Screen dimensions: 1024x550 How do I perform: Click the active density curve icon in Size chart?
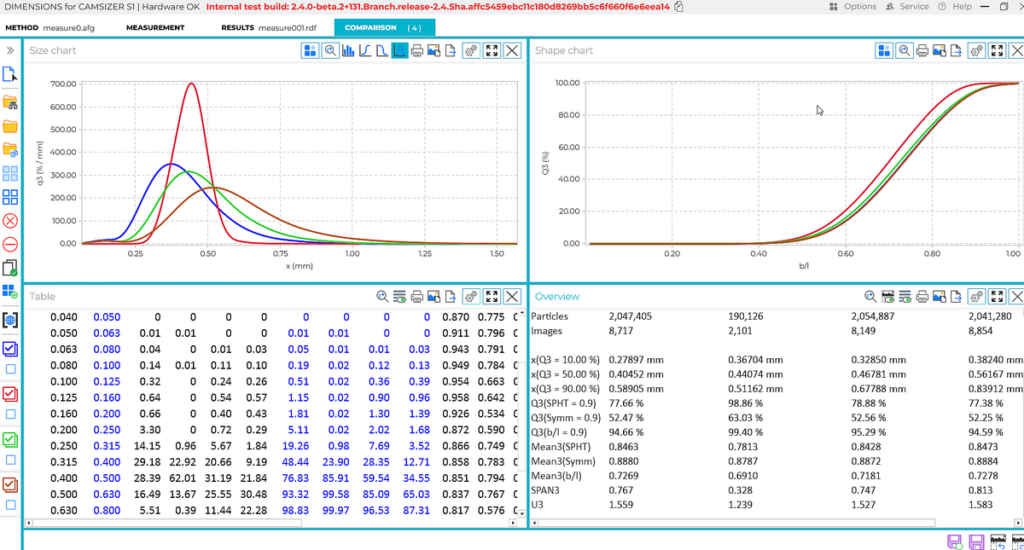tap(400, 50)
